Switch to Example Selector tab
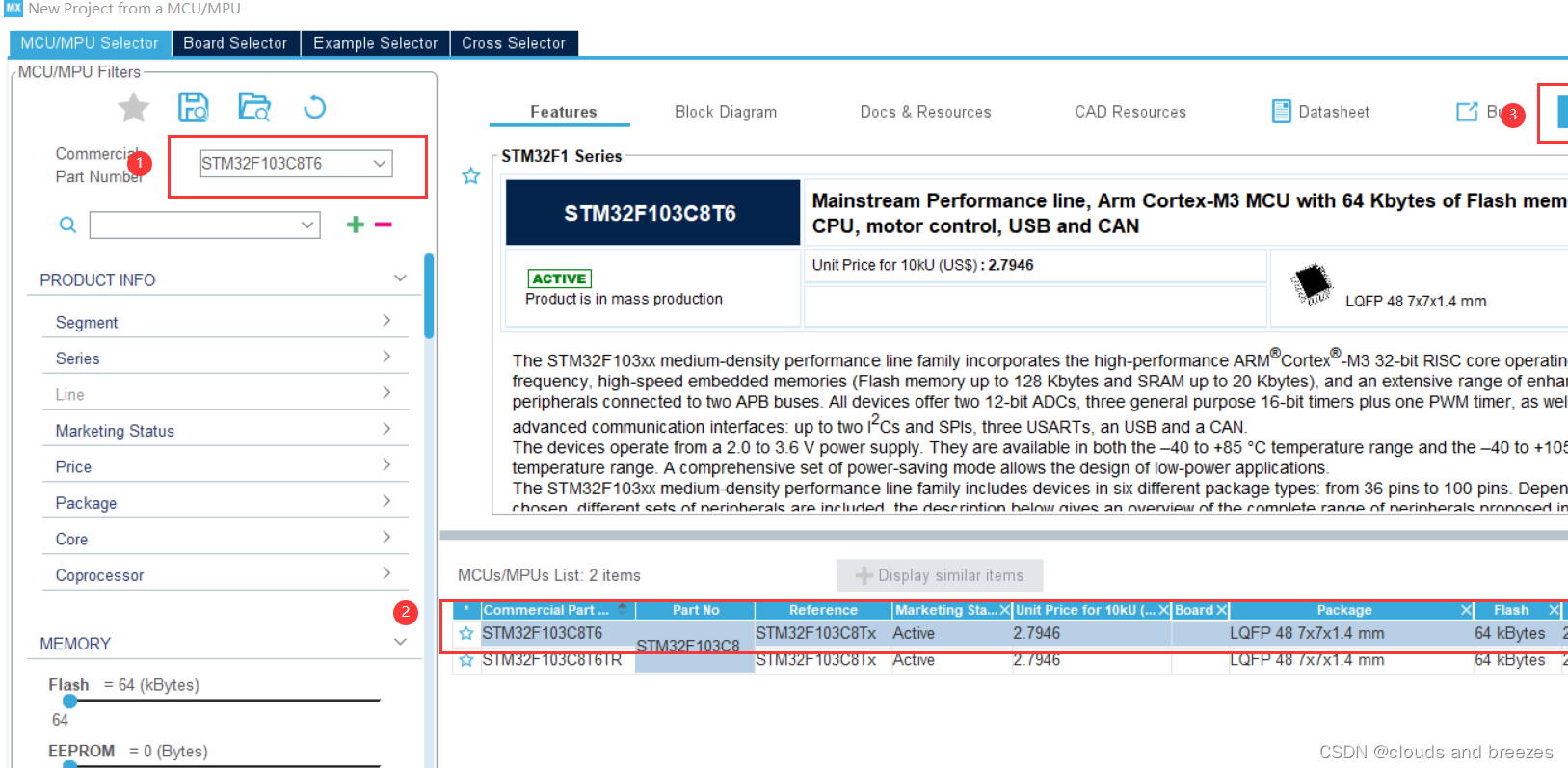This screenshot has width=1568, height=768. coord(376,43)
